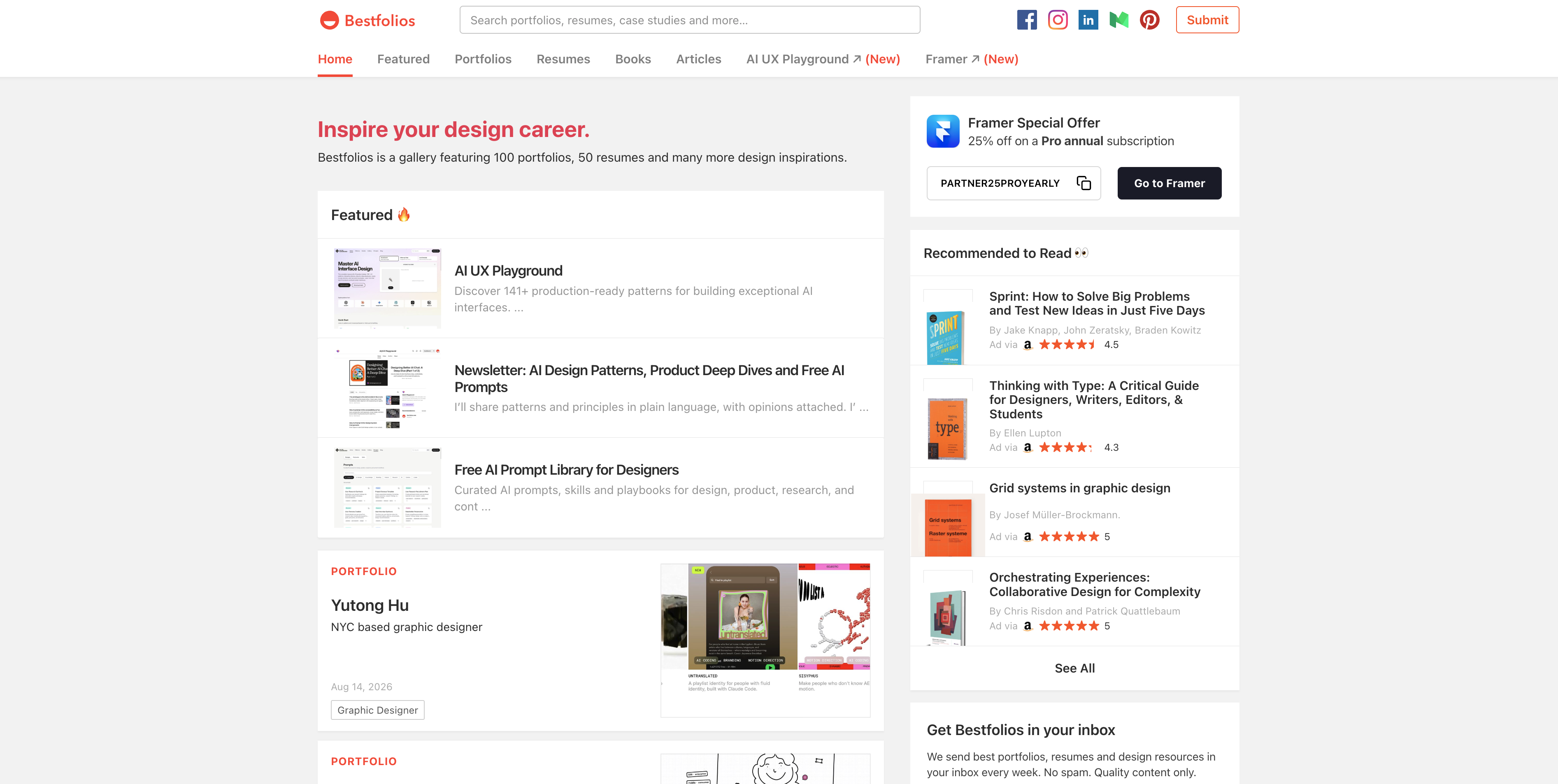Image resolution: width=1558 pixels, height=784 pixels.
Task: Click the Amazon icon beside Grid systems rating
Action: click(1028, 537)
